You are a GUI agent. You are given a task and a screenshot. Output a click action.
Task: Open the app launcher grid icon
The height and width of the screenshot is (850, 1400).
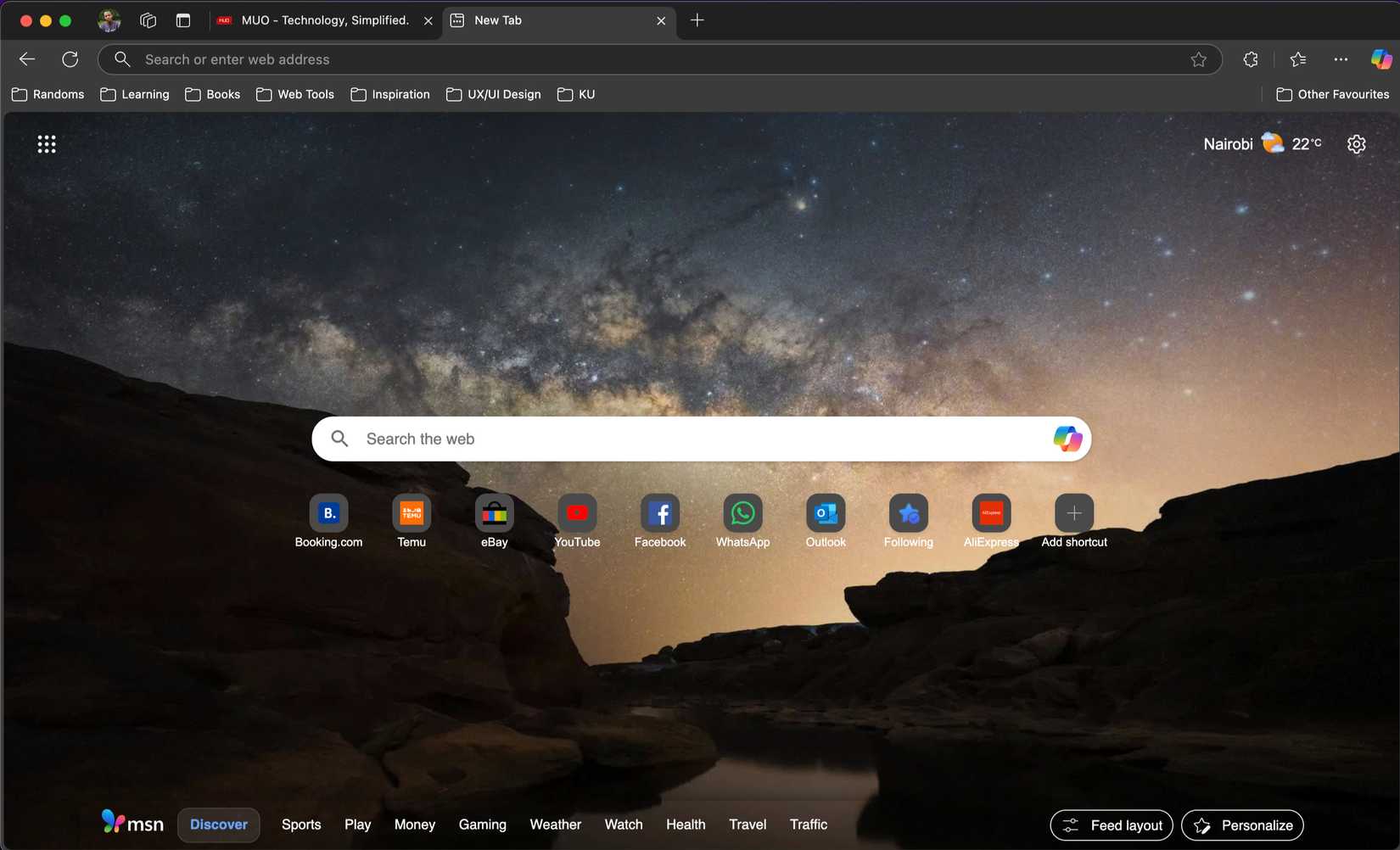coord(47,143)
